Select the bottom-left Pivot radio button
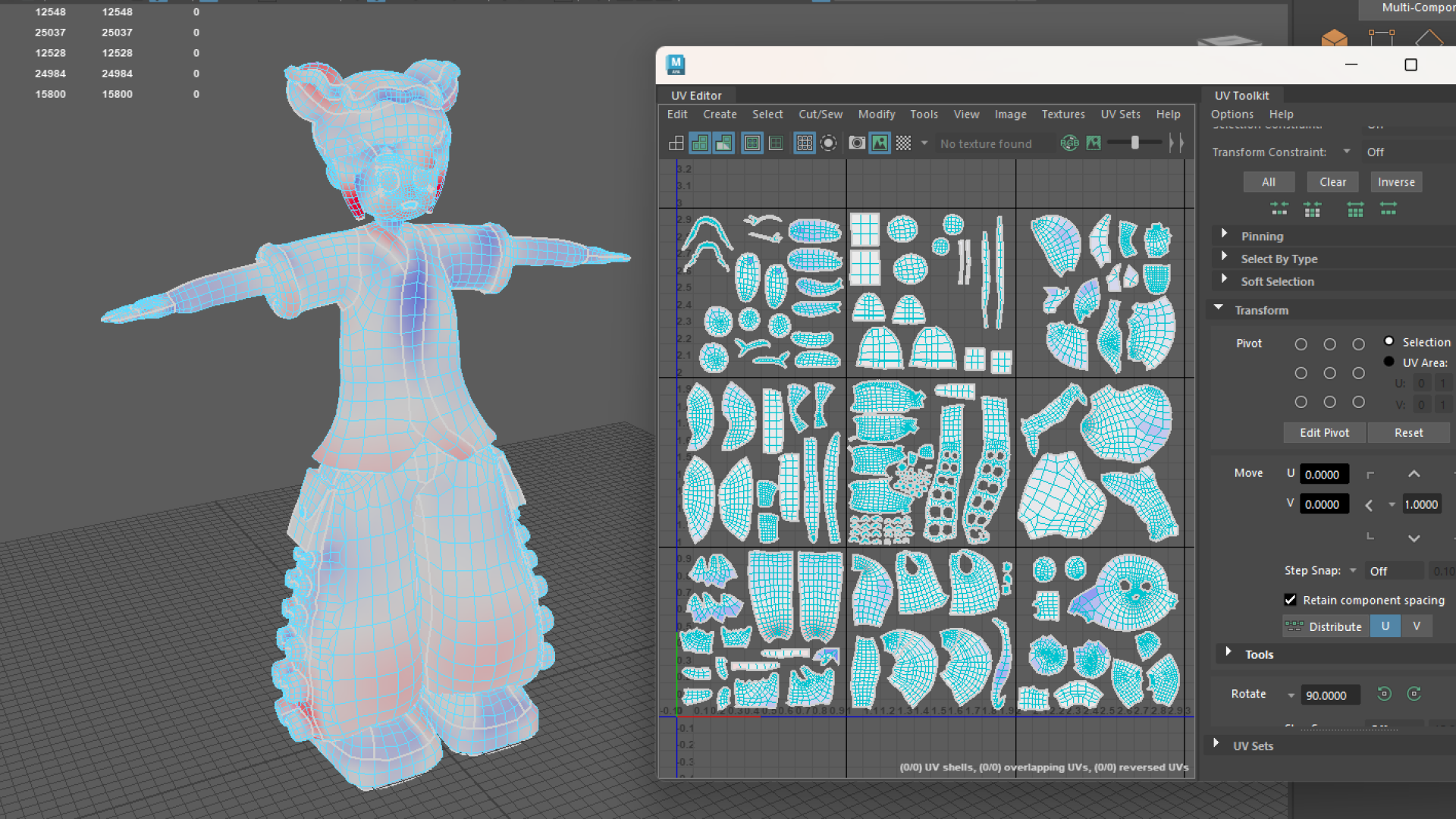Screen dimensions: 1456x819 [1301, 402]
